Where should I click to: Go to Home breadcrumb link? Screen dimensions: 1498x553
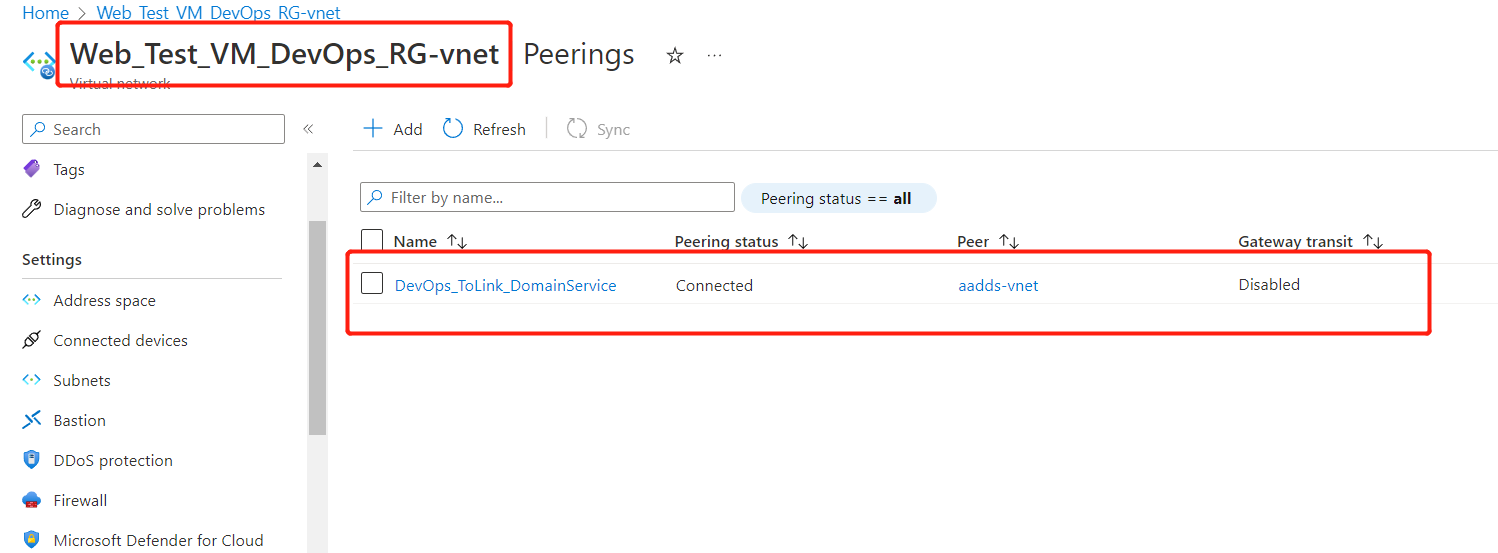tap(45, 13)
